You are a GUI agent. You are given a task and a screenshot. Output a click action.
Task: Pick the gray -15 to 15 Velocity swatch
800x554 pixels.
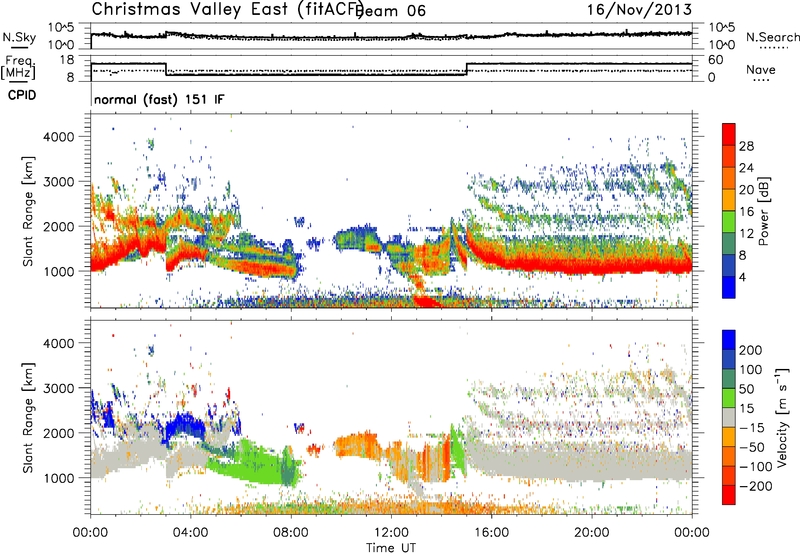(729, 418)
